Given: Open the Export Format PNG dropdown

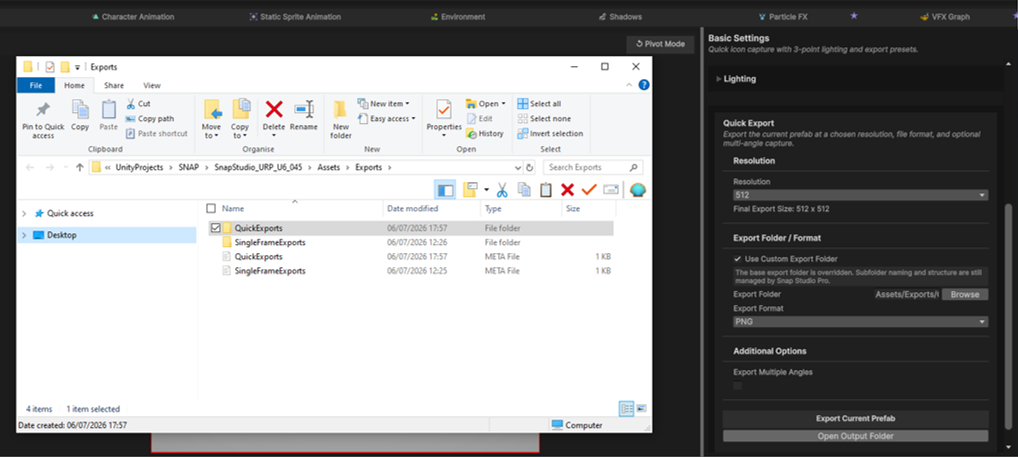Looking at the screenshot, I should tap(860, 321).
